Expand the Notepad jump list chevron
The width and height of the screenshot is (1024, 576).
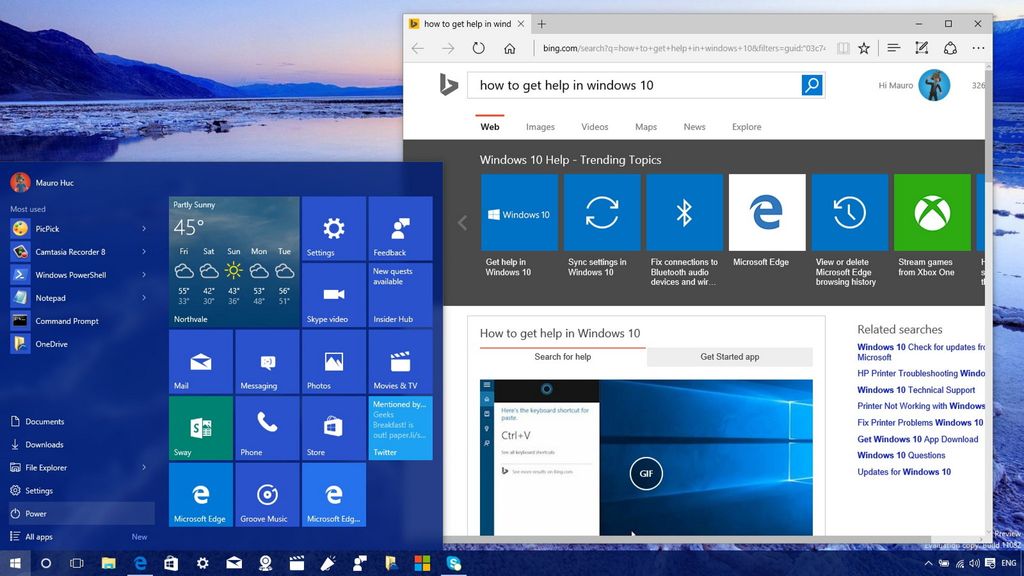[143, 297]
